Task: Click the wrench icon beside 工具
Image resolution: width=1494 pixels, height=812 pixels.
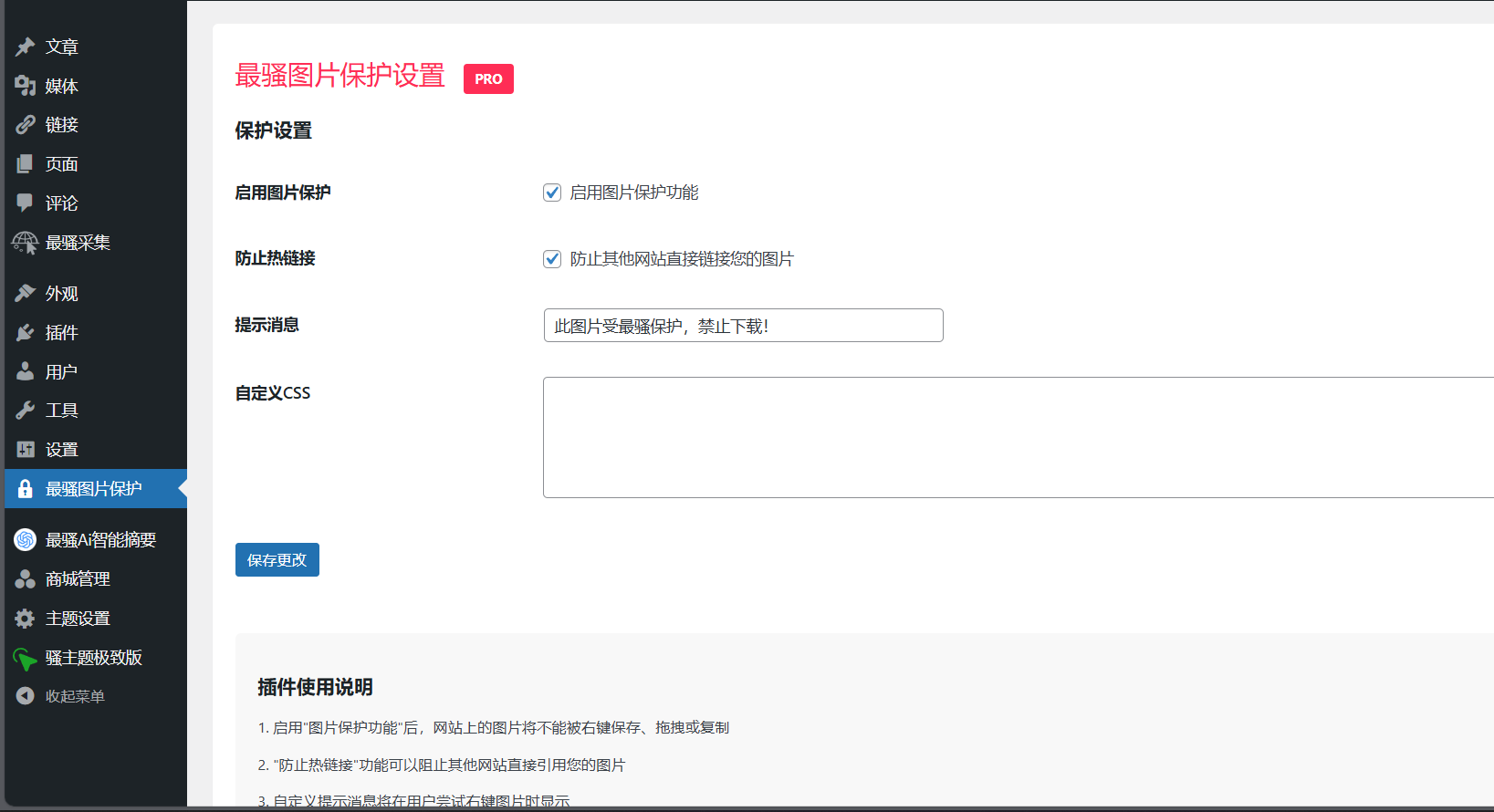Action: tap(25, 411)
